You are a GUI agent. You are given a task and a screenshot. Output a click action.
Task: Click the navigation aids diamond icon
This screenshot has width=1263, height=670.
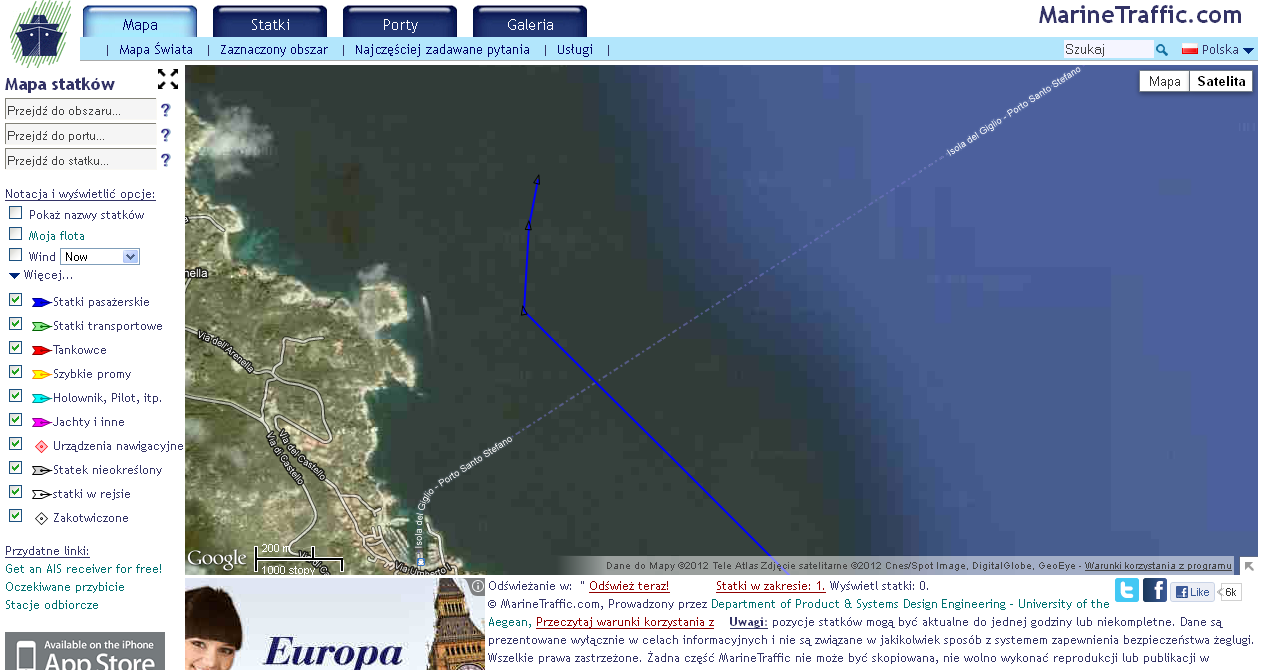click(x=41, y=446)
